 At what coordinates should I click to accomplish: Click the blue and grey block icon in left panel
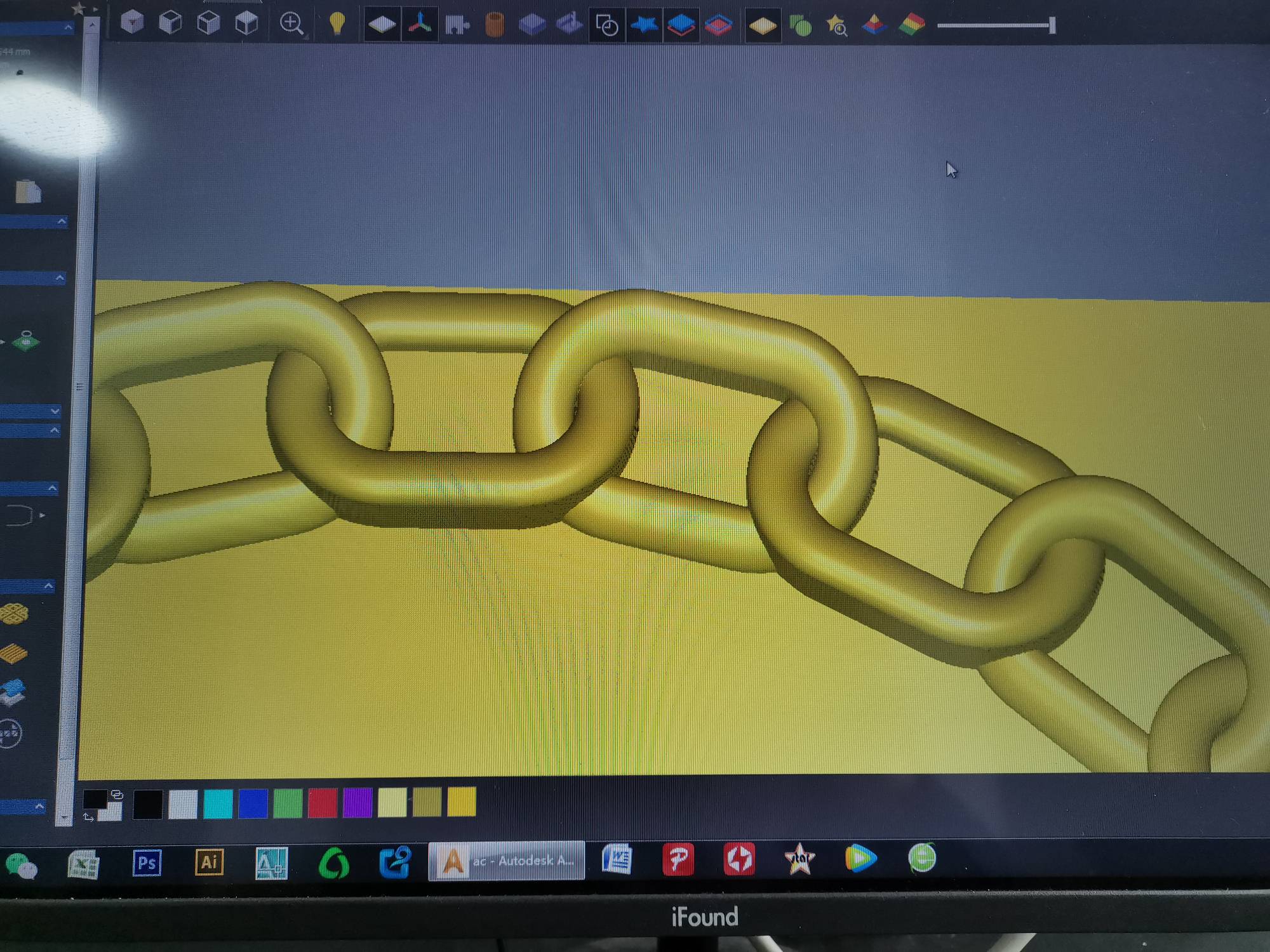13,692
